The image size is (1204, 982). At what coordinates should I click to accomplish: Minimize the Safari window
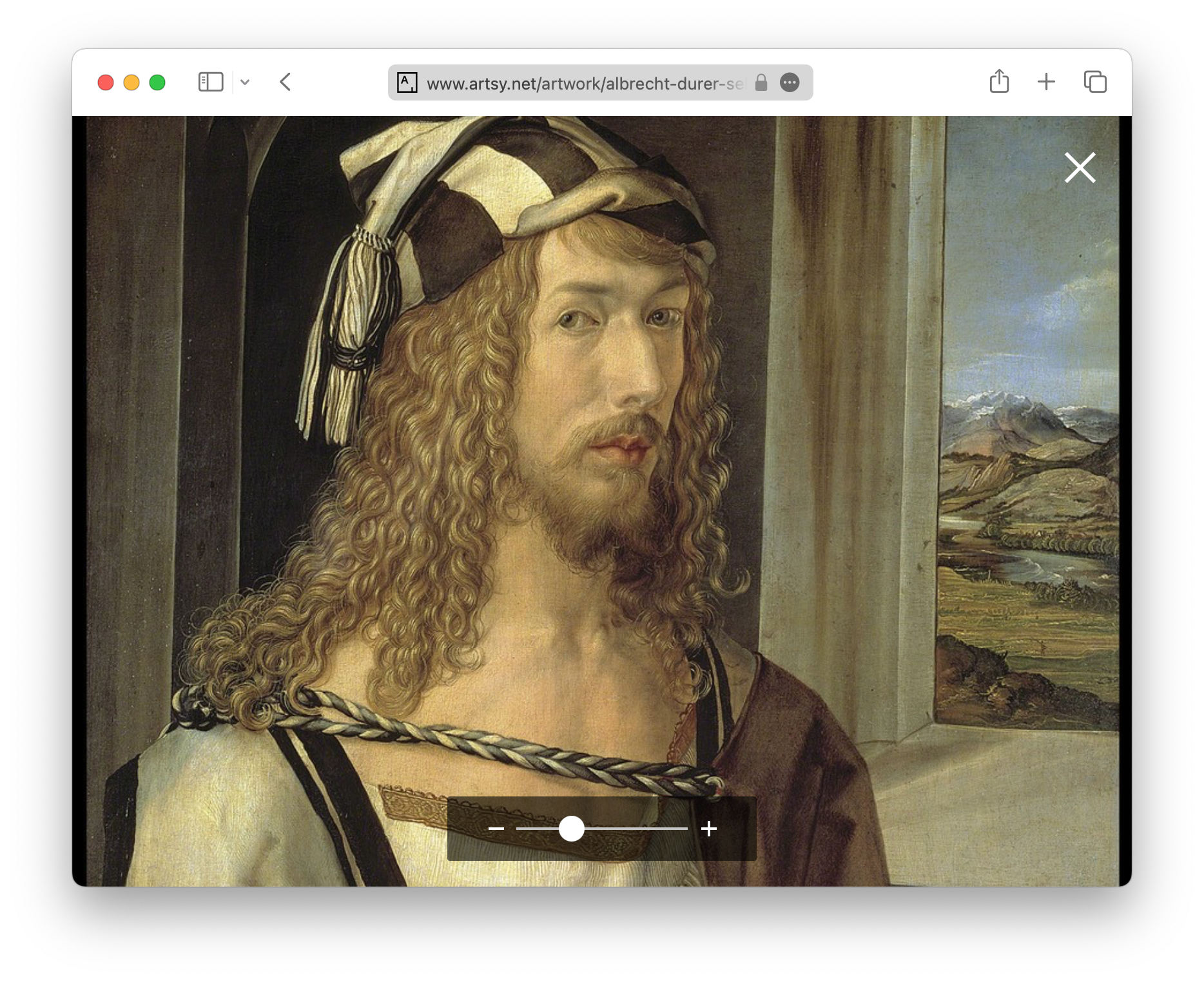[x=131, y=82]
